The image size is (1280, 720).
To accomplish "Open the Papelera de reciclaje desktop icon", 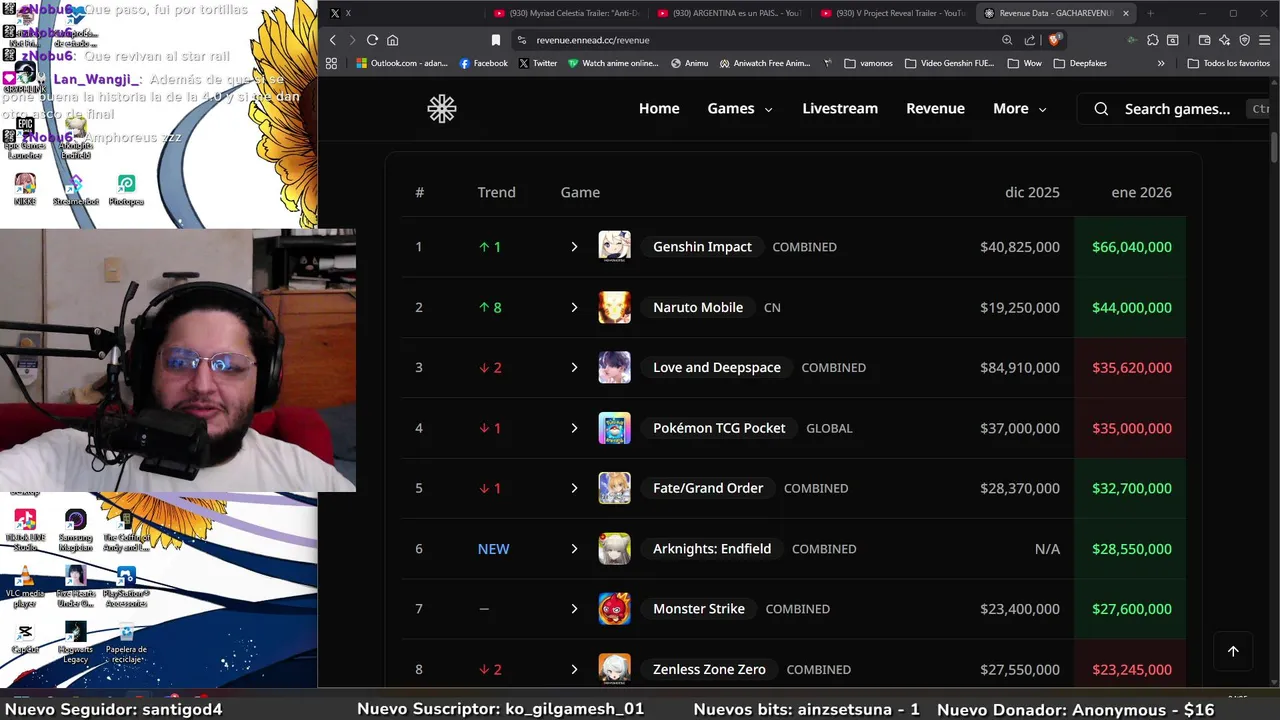I will [126, 642].
